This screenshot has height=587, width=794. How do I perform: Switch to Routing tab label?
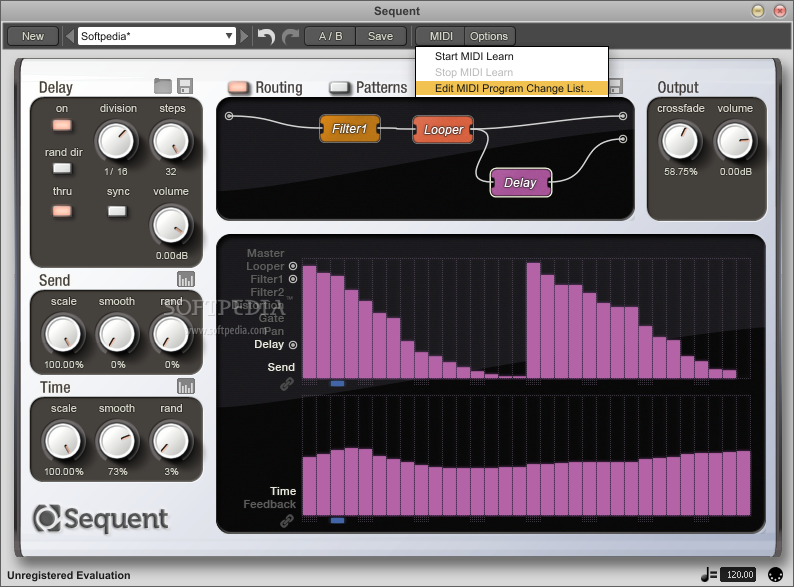[279, 87]
